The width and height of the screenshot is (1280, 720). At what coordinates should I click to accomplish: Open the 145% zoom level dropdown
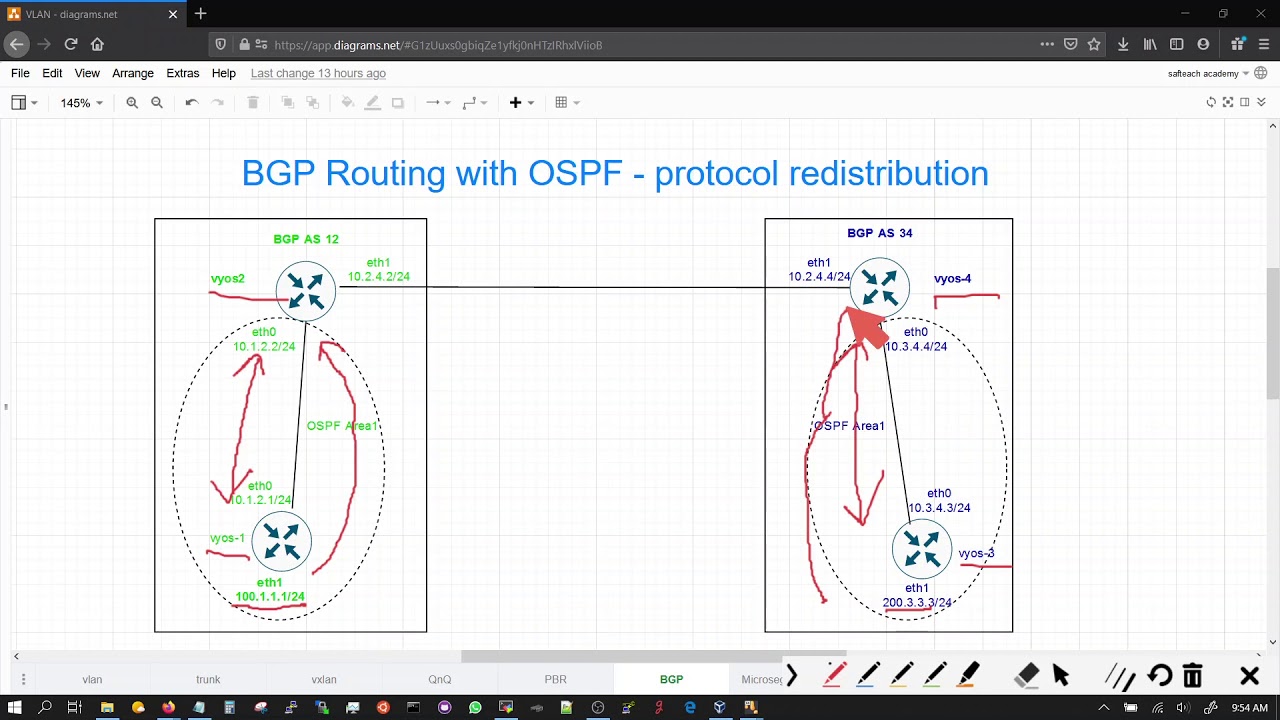pos(82,103)
